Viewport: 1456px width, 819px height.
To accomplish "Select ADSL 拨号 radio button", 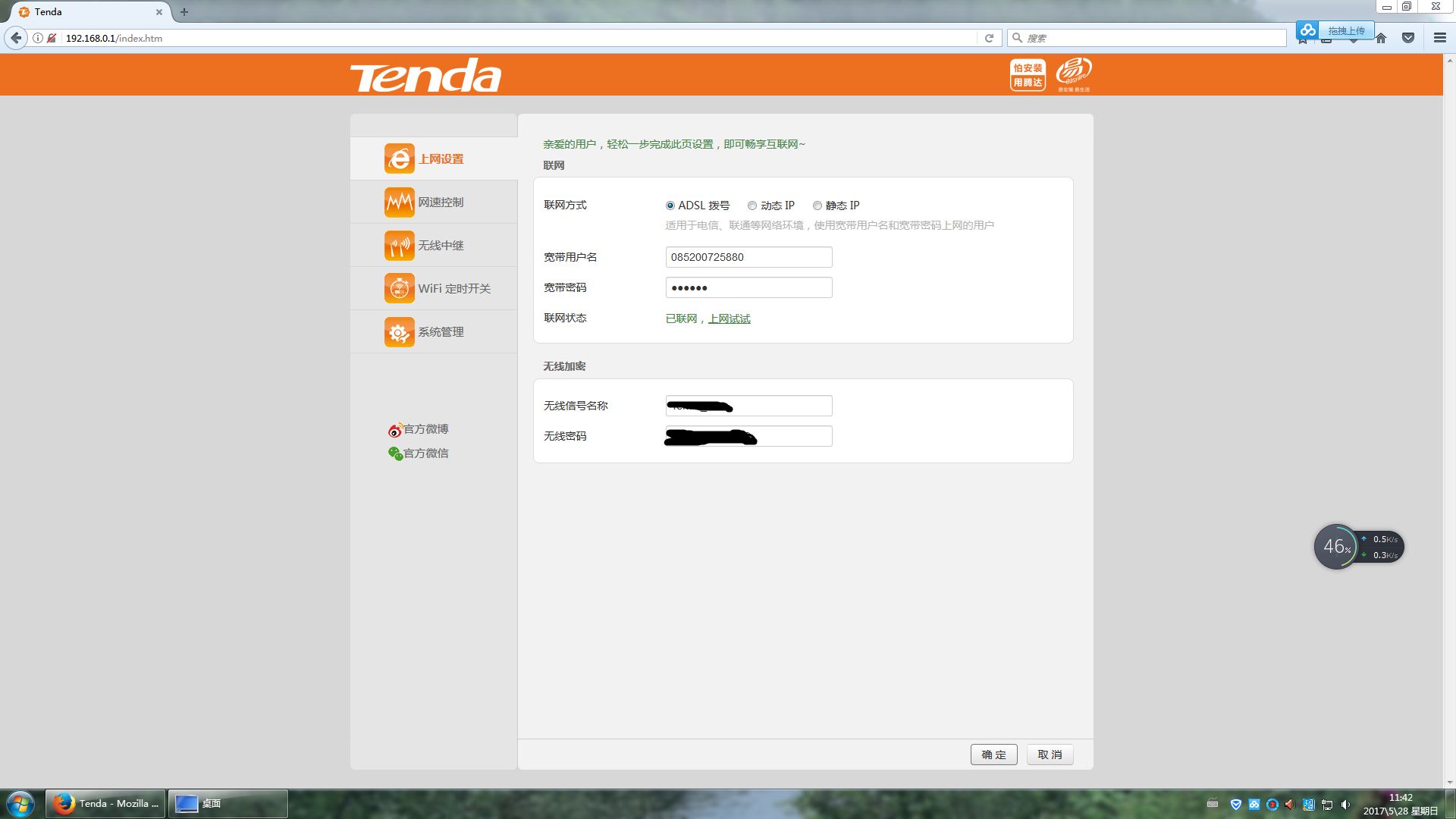I will (670, 206).
